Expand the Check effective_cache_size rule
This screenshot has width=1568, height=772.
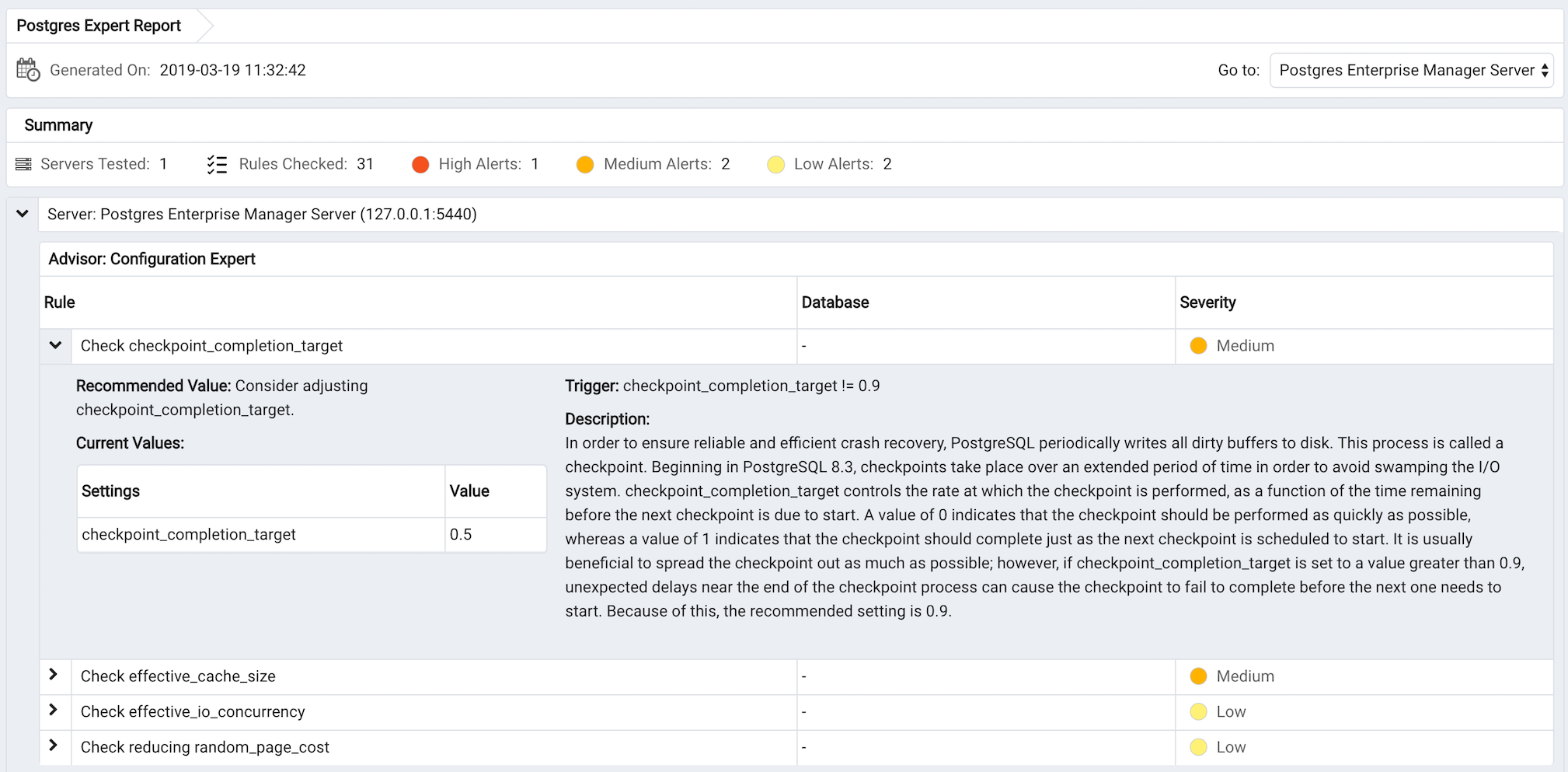click(53, 675)
